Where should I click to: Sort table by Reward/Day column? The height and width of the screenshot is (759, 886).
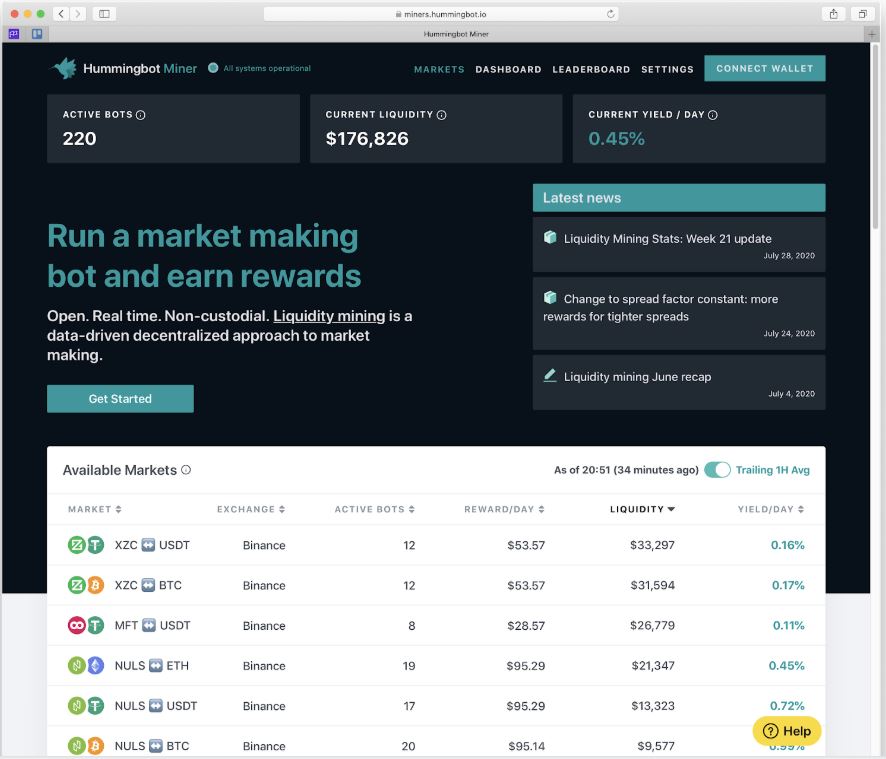504,510
